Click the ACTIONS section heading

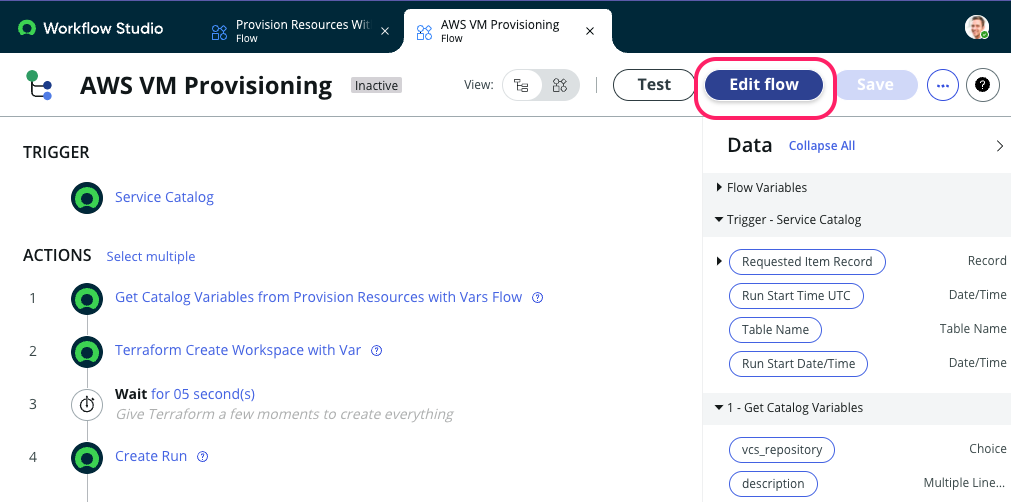click(57, 255)
